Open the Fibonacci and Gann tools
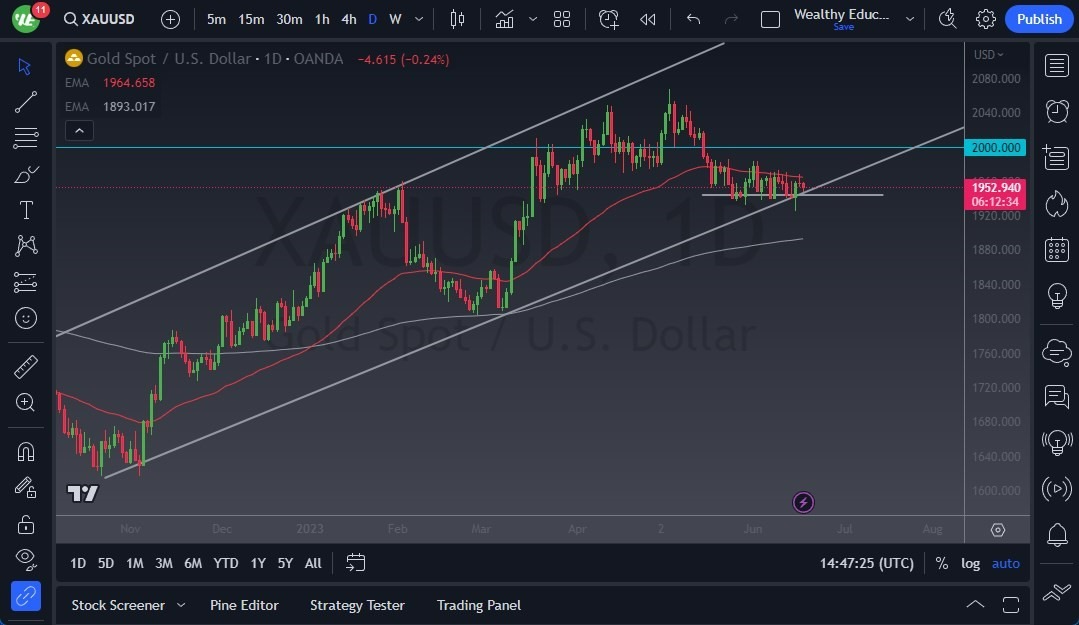The image size is (1079, 625). click(25, 138)
